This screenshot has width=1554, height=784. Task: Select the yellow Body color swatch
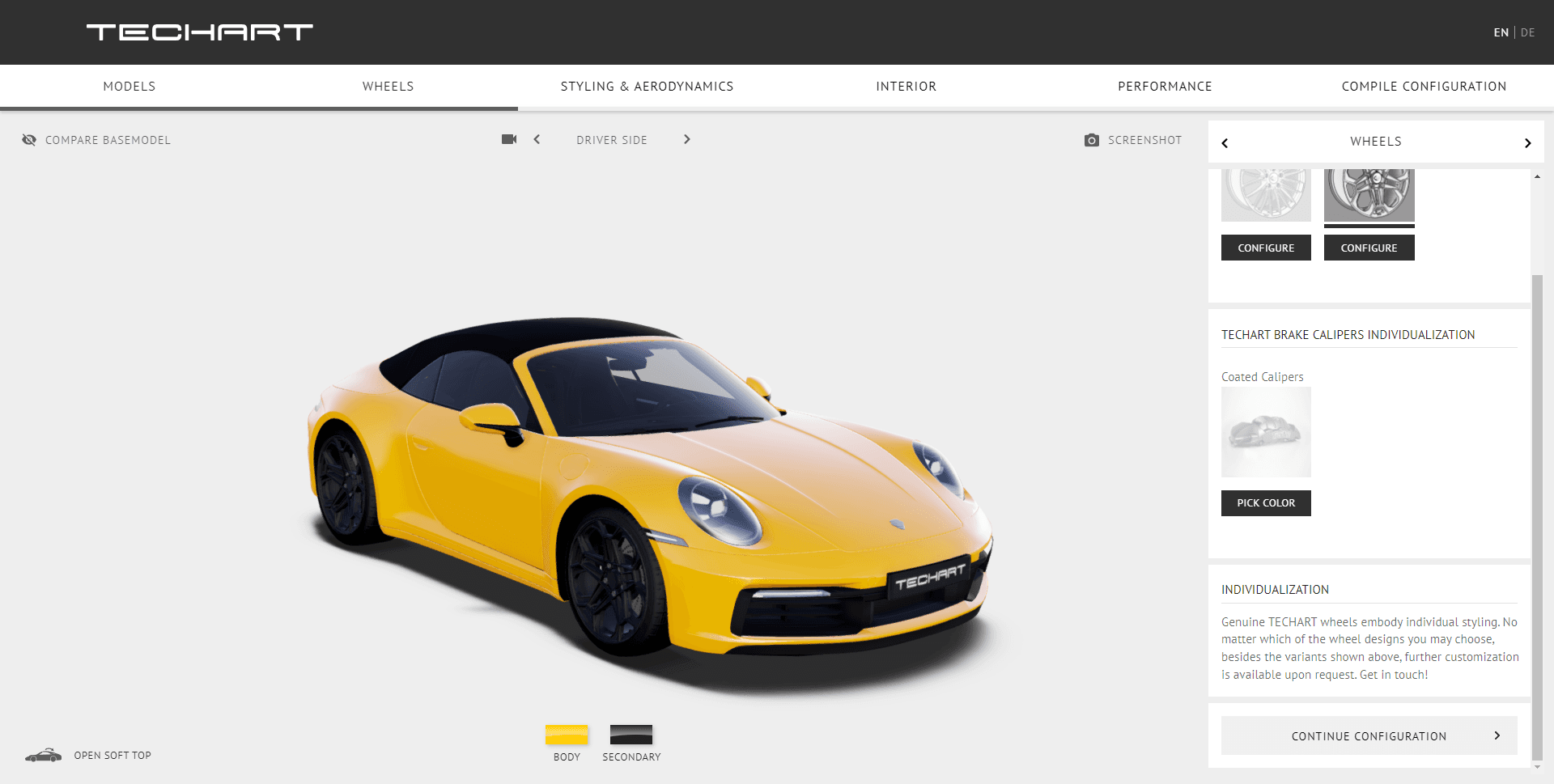pos(566,735)
